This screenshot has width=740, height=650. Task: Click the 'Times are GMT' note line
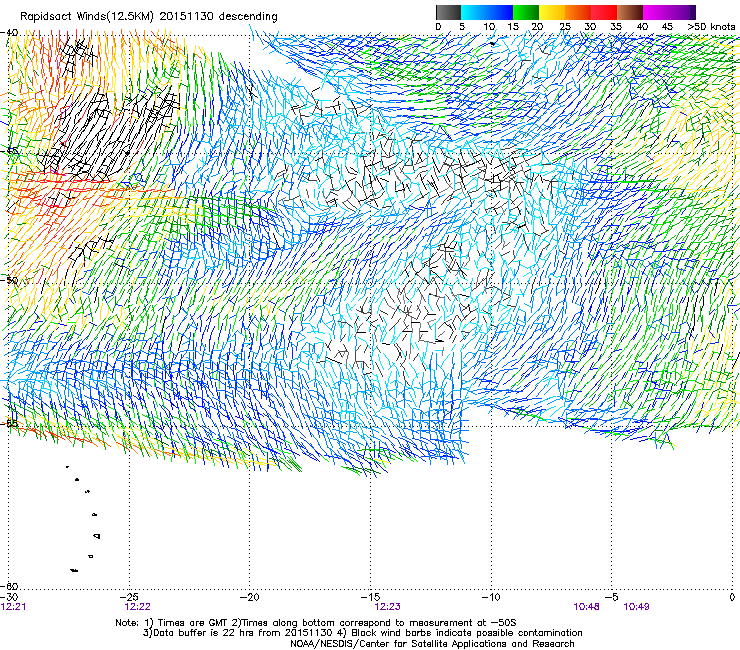point(316,623)
